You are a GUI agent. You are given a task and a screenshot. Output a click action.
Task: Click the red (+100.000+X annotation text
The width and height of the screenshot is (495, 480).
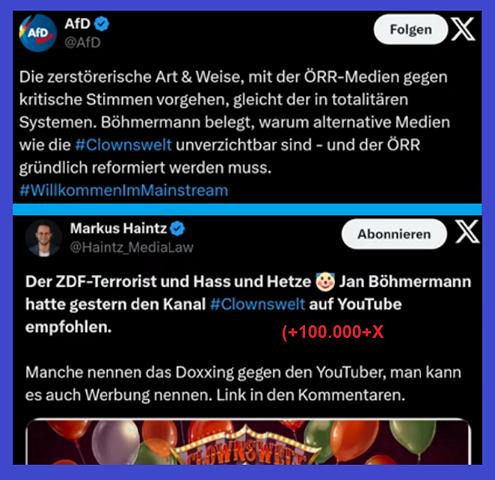pos(333,332)
